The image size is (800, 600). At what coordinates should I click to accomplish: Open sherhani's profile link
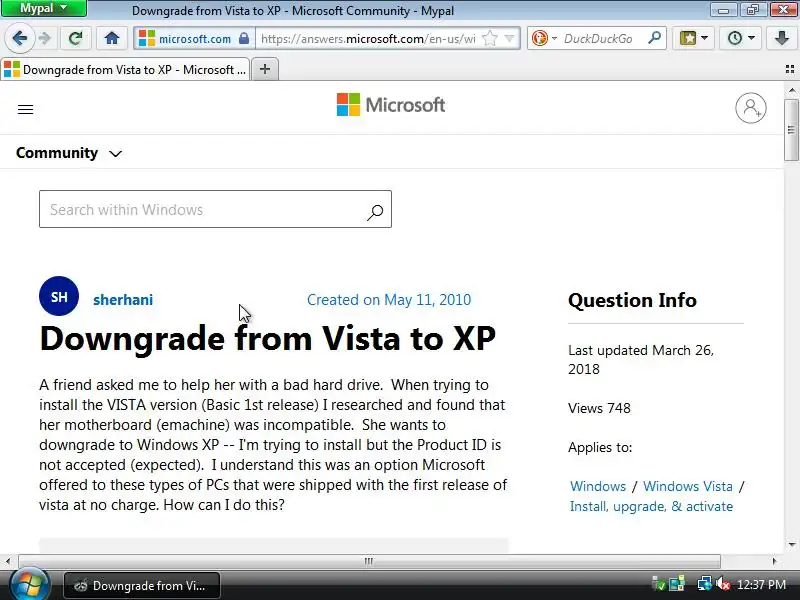click(x=123, y=299)
